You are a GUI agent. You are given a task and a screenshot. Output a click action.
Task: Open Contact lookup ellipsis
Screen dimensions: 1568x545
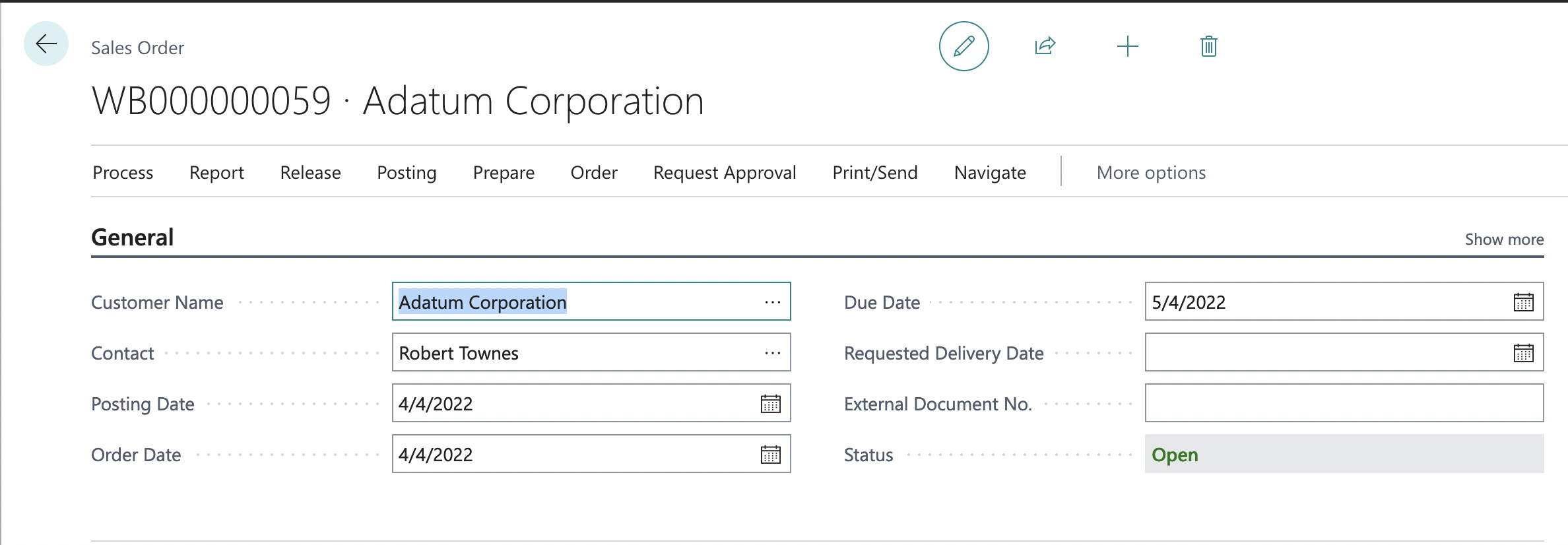coord(772,353)
